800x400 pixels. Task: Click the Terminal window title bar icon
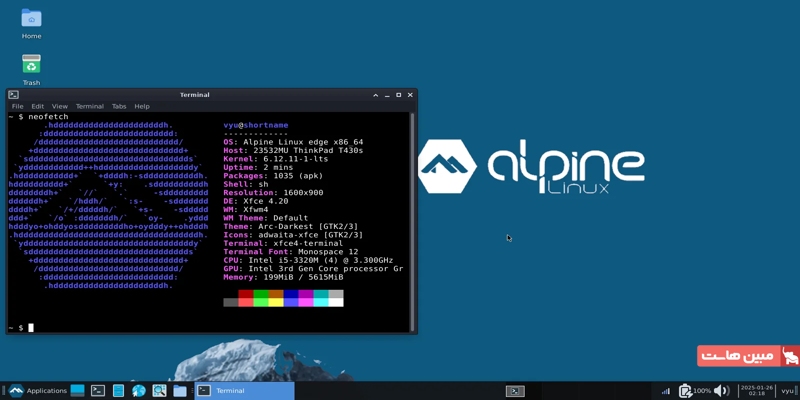point(14,95)
